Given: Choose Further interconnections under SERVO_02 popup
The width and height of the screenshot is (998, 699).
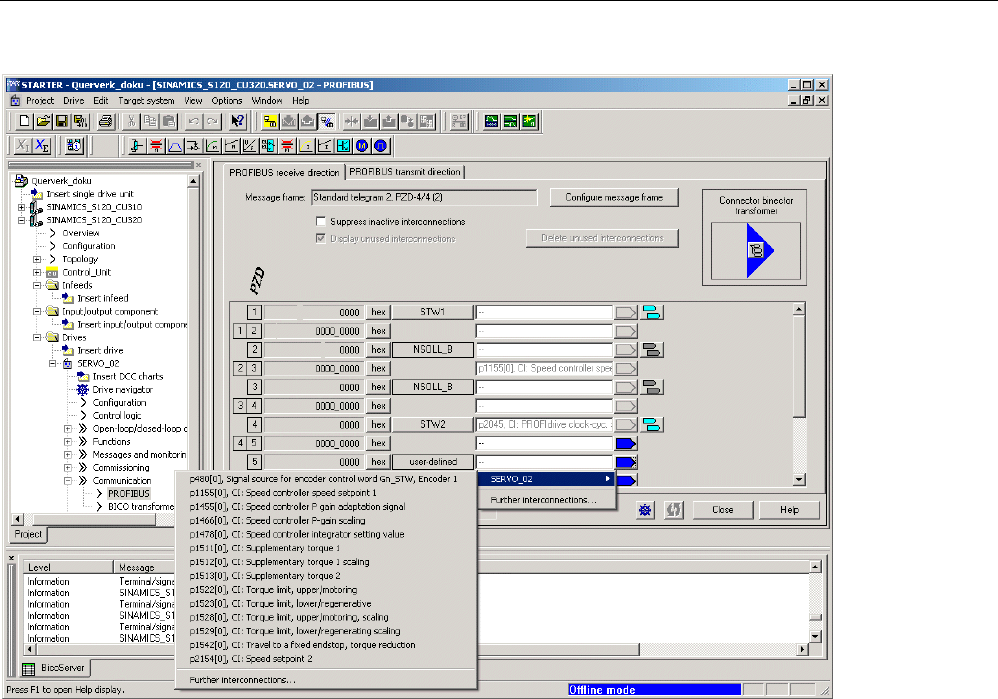Looking at the screenshot, I should click(544, 500).
